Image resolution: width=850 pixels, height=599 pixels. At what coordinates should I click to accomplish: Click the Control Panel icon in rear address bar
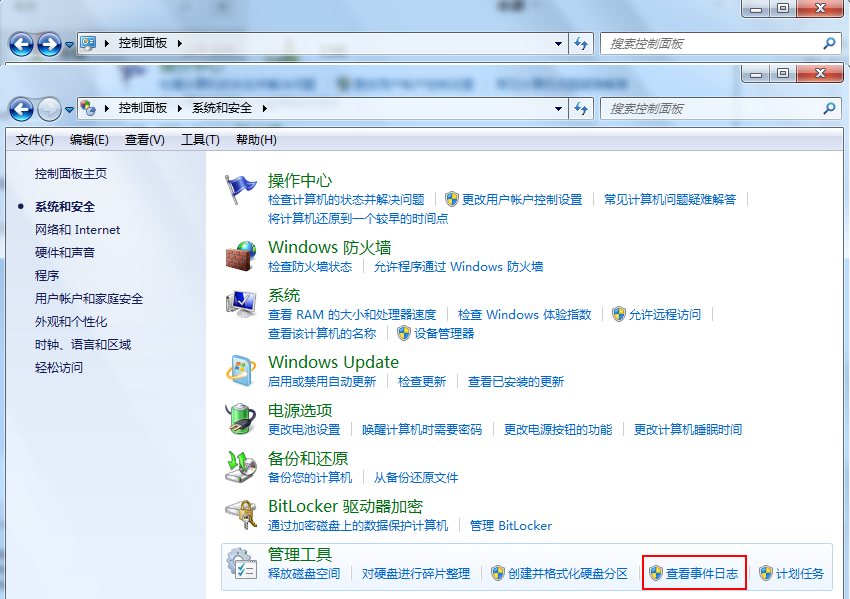point(88,43)
